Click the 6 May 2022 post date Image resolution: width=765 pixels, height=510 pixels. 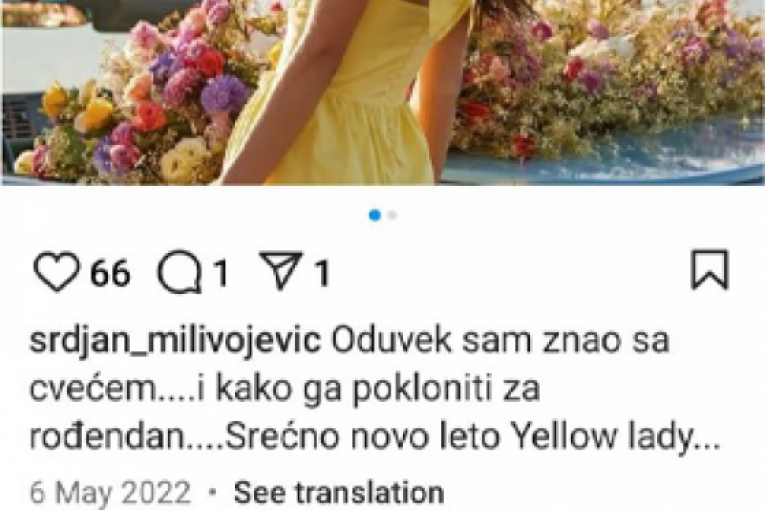(x=110, y=492)
